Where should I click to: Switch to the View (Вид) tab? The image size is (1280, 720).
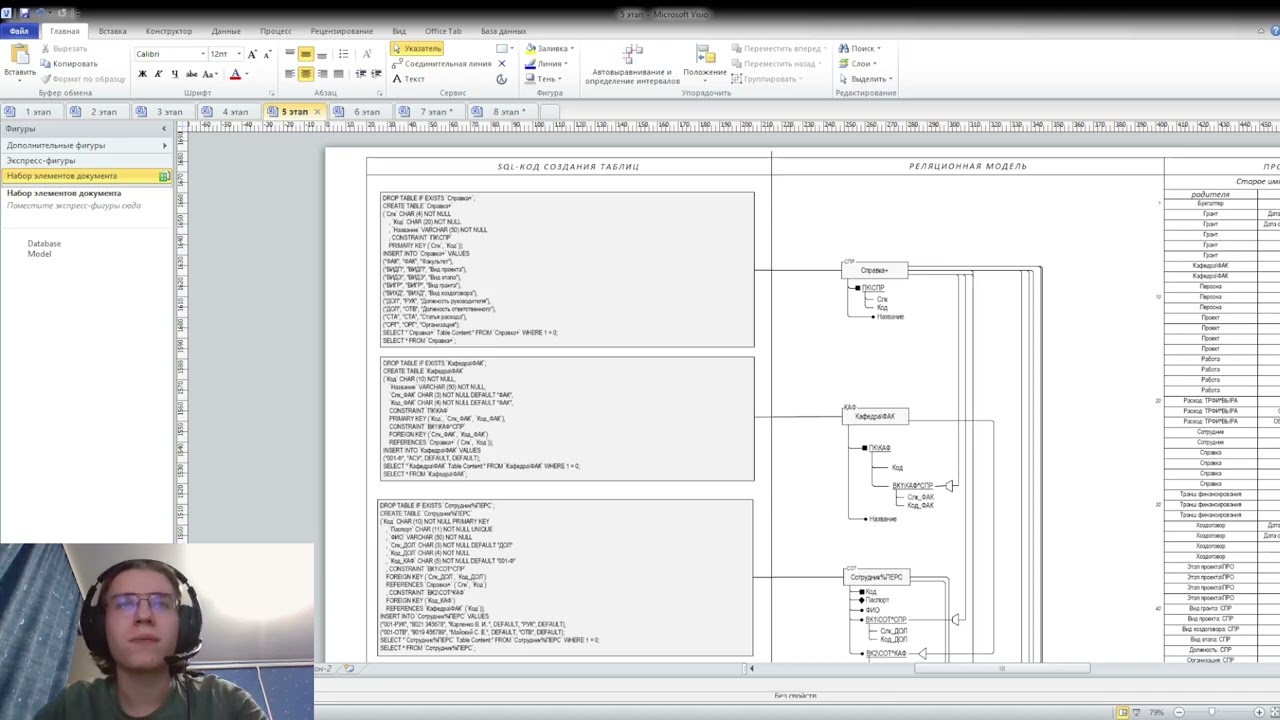[x=399, y=31]
